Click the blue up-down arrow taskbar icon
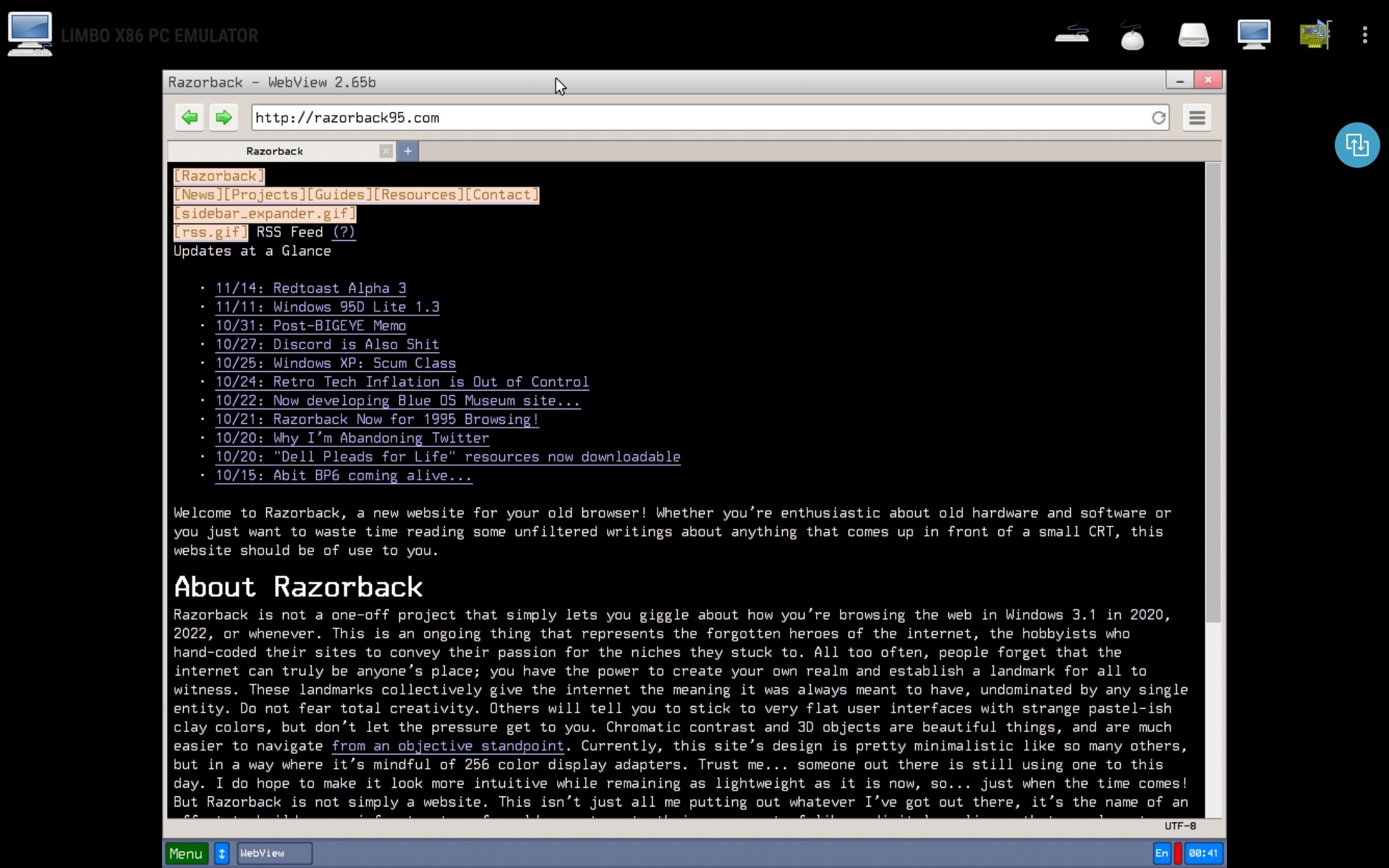The image size is (1389, 868). pos(222,854)
